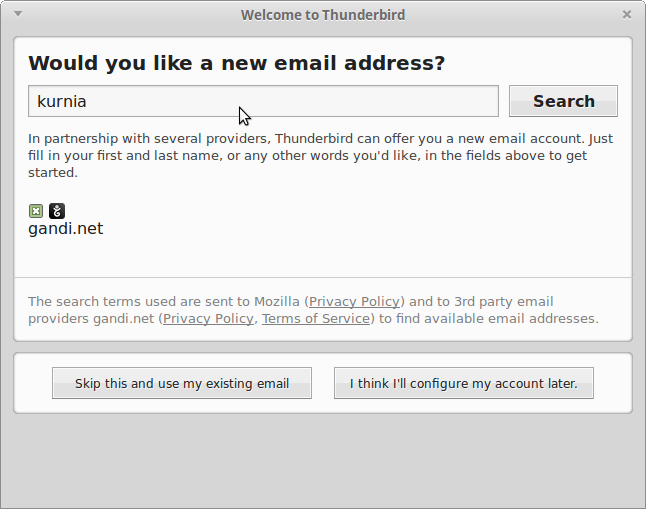Click the partnership description paragraph
The image size is (646, 509).
320,155
